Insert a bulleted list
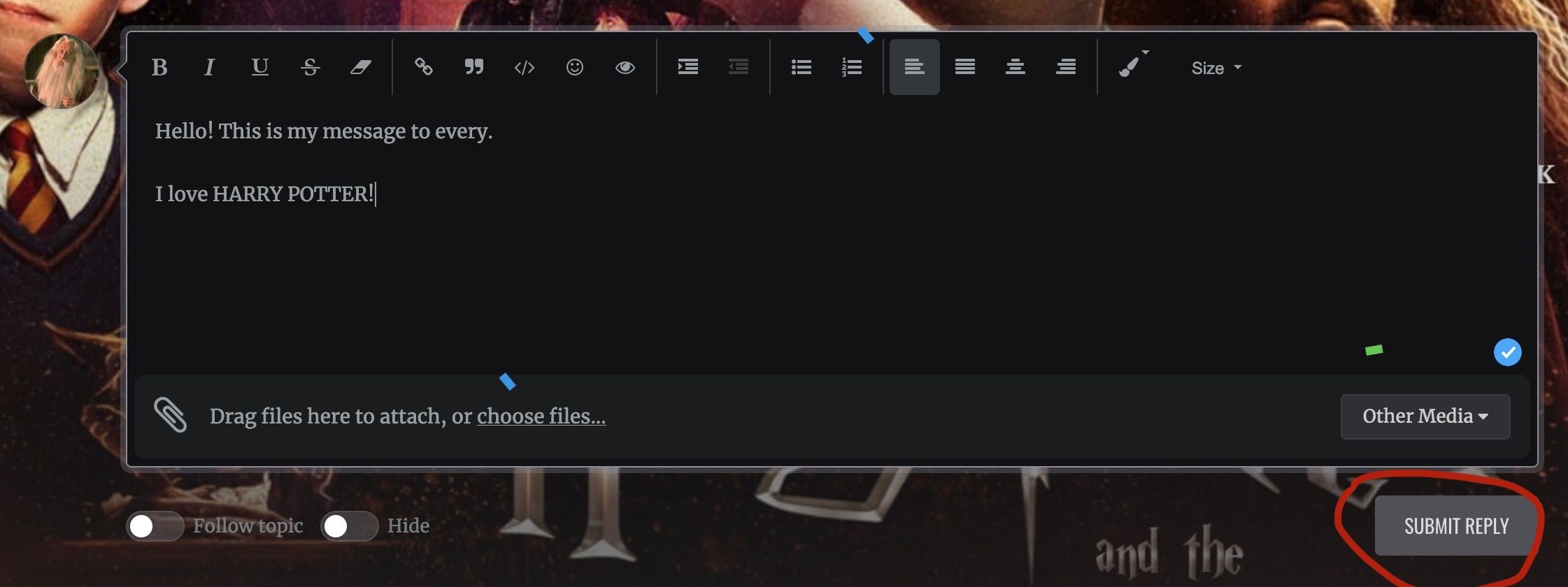 tap(801, 67)
